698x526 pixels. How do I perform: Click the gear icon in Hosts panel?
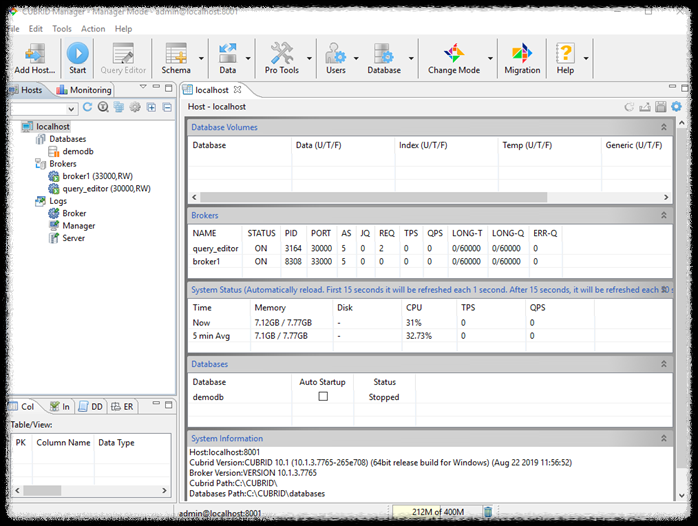pos(135,107)
